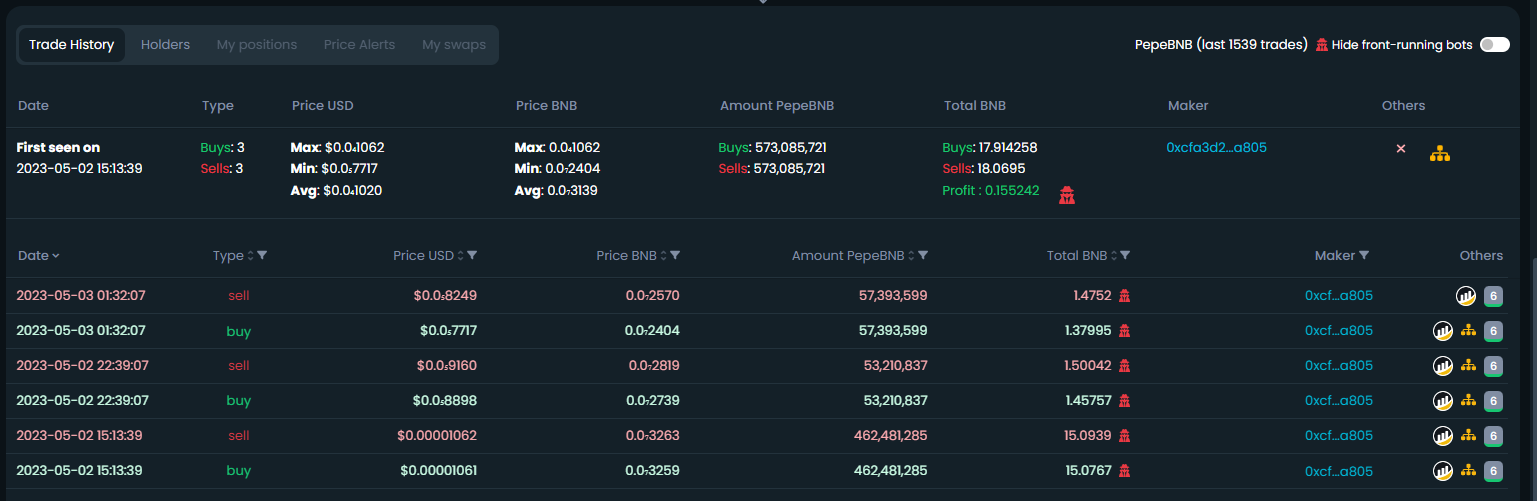The height and width of the screenshot is (501, 1537).
Task: Click bot icon beside Total BNB 15.0939
Action: click(x=1124, y=436)
